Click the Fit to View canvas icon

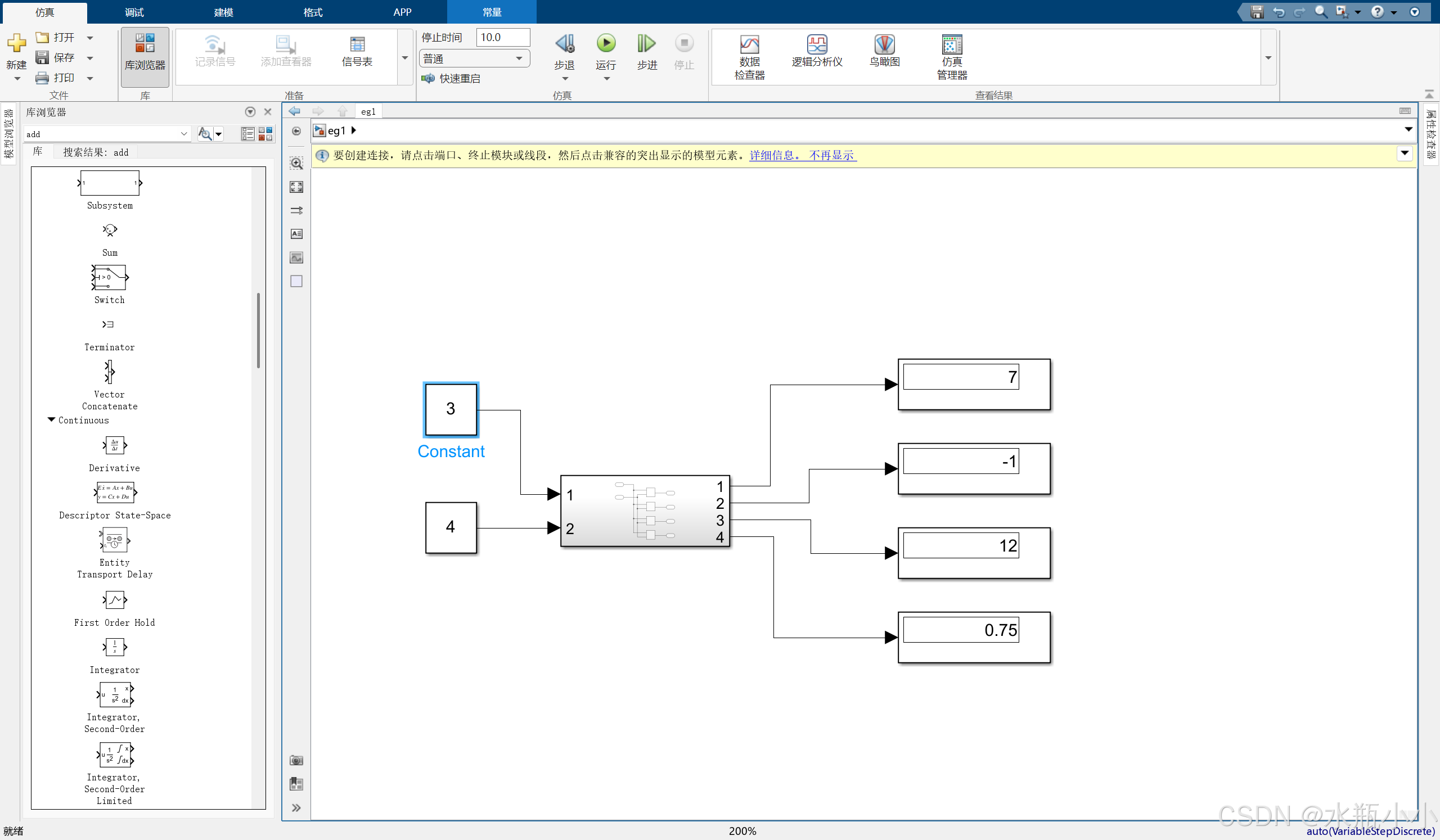click(x=296, y=187)
